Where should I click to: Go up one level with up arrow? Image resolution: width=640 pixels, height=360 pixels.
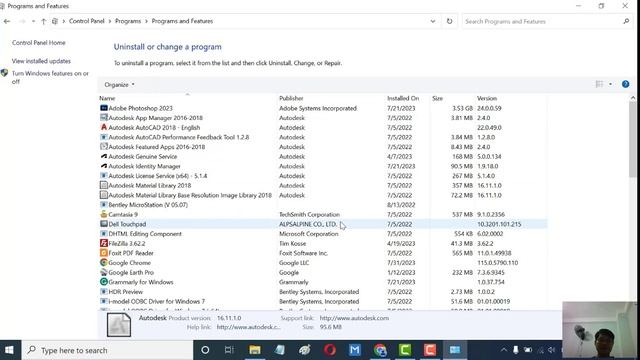coord(43,21)
